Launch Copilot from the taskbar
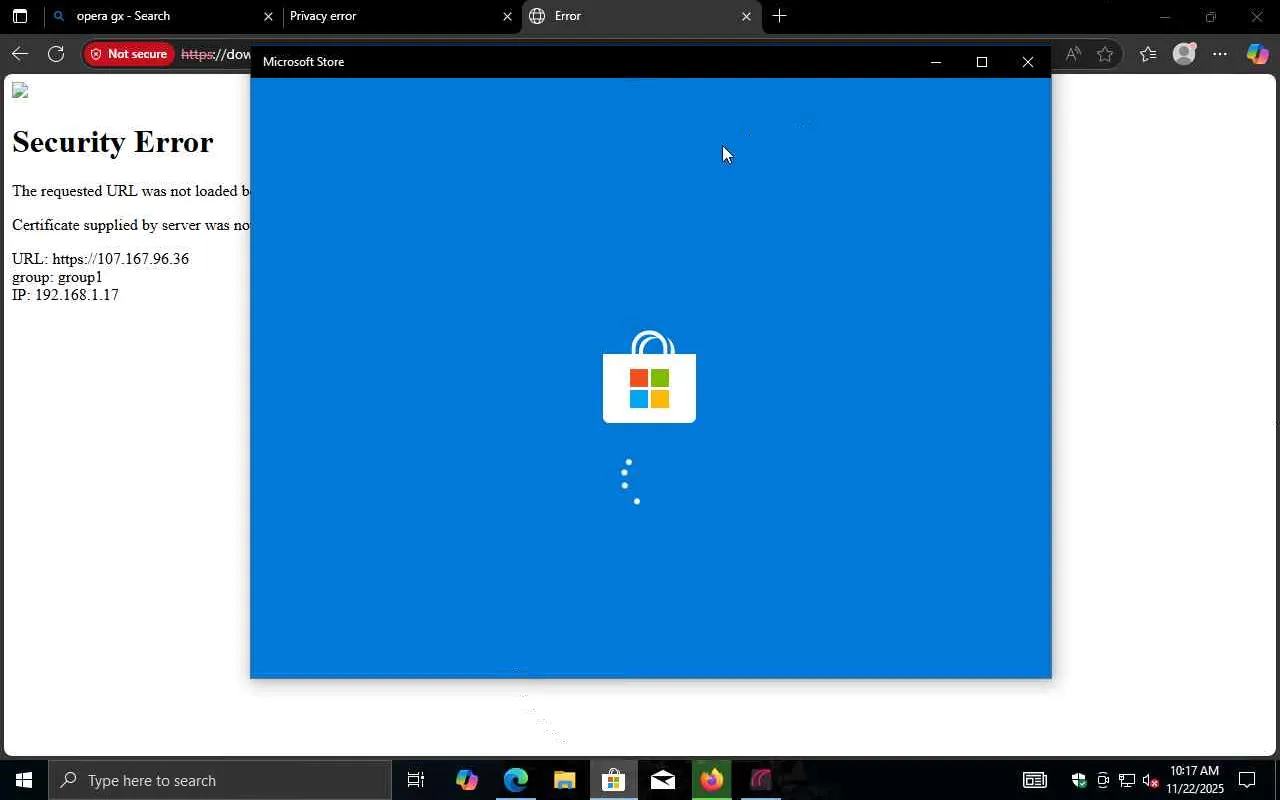The height and width of the screenshot is (800, 1280). click(x=466, y=780)
